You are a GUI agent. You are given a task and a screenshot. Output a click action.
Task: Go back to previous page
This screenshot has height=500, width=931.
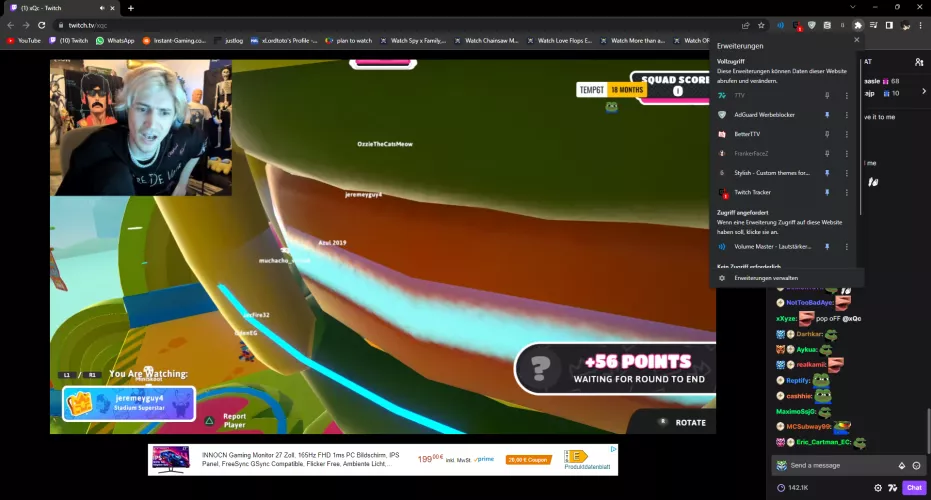tap(11, 26)
